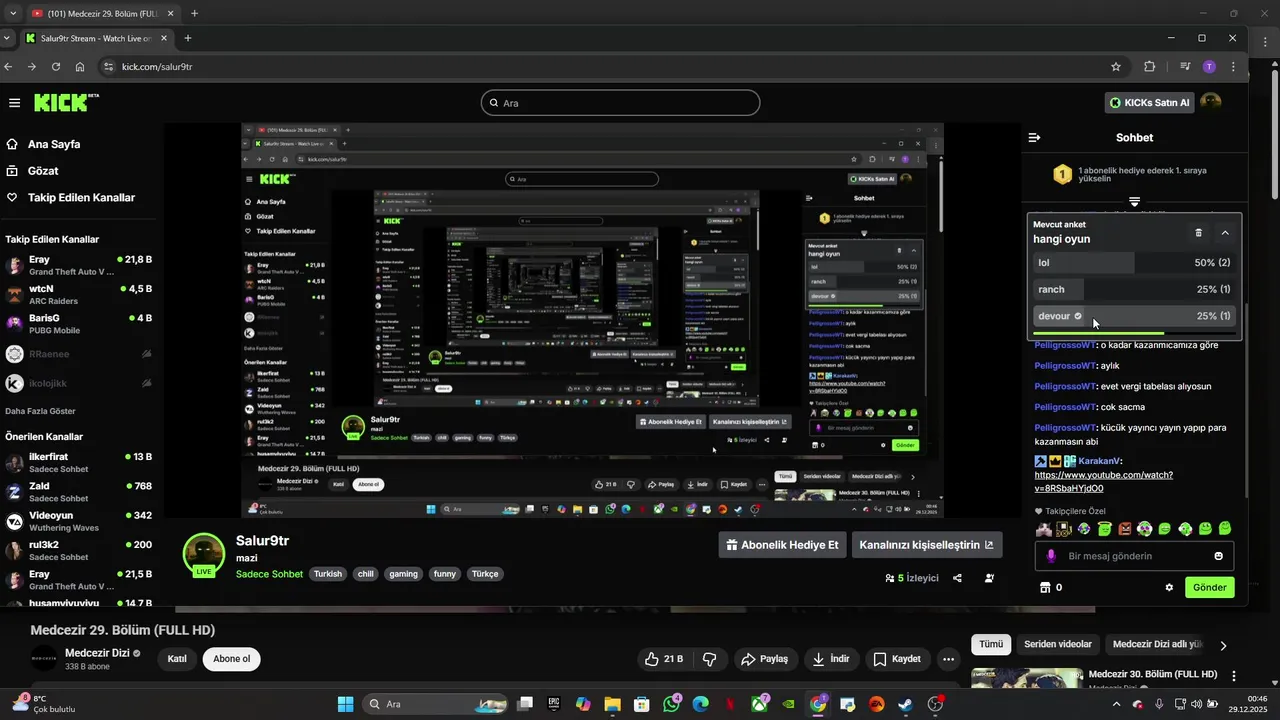1280x720 pixels.
Task: Expand Daha Fazla Göster in sidebar
Action: pos(40,411)
